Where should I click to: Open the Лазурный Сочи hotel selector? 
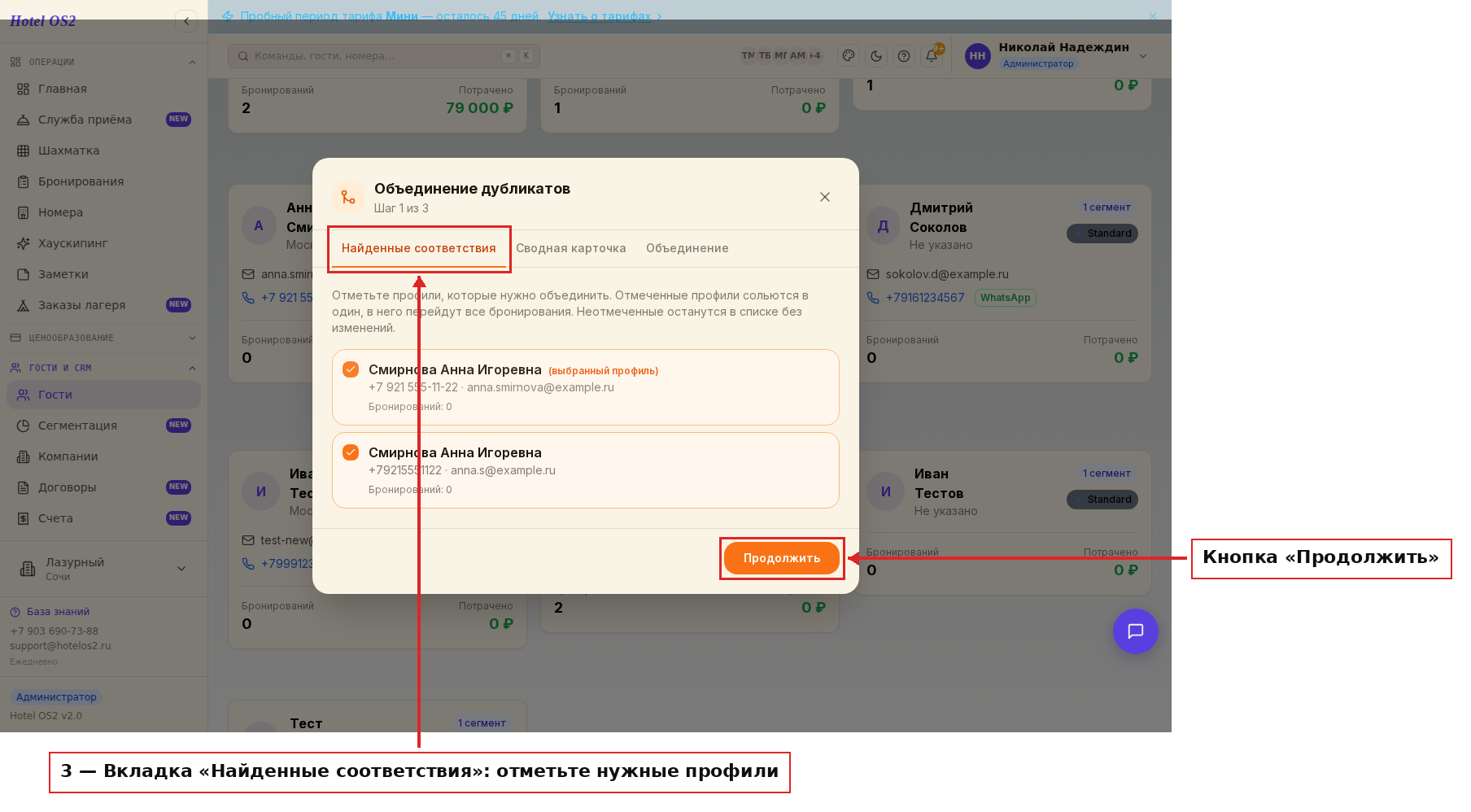103,569
